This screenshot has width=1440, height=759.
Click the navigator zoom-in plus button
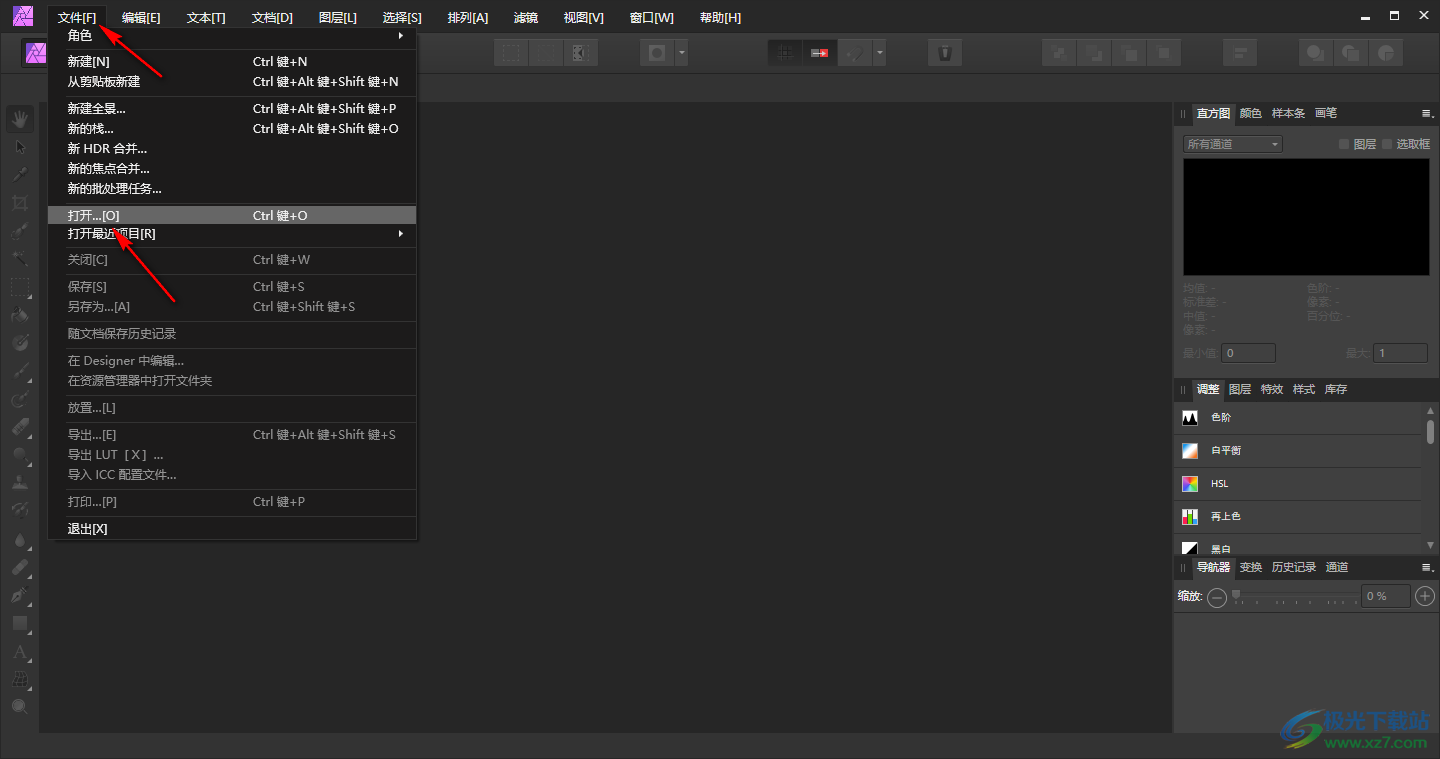[x=1426, y=597]
